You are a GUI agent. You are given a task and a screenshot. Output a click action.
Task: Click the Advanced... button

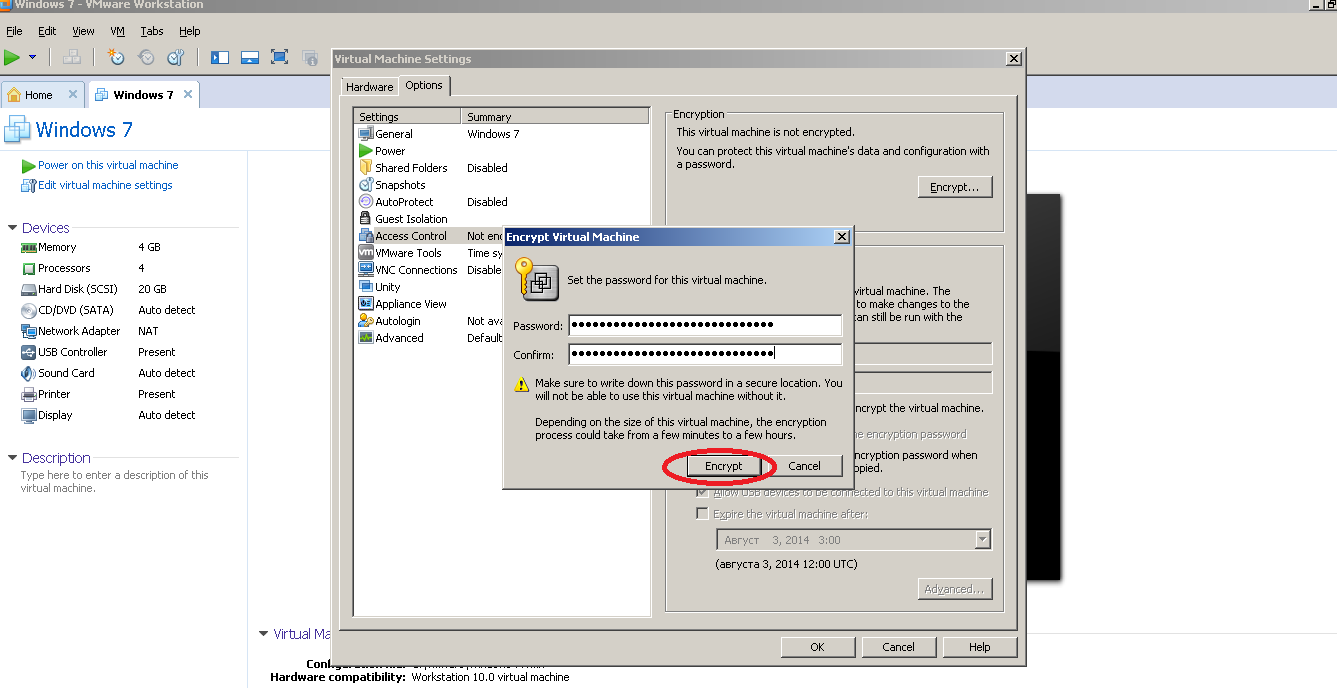[955, 589]
